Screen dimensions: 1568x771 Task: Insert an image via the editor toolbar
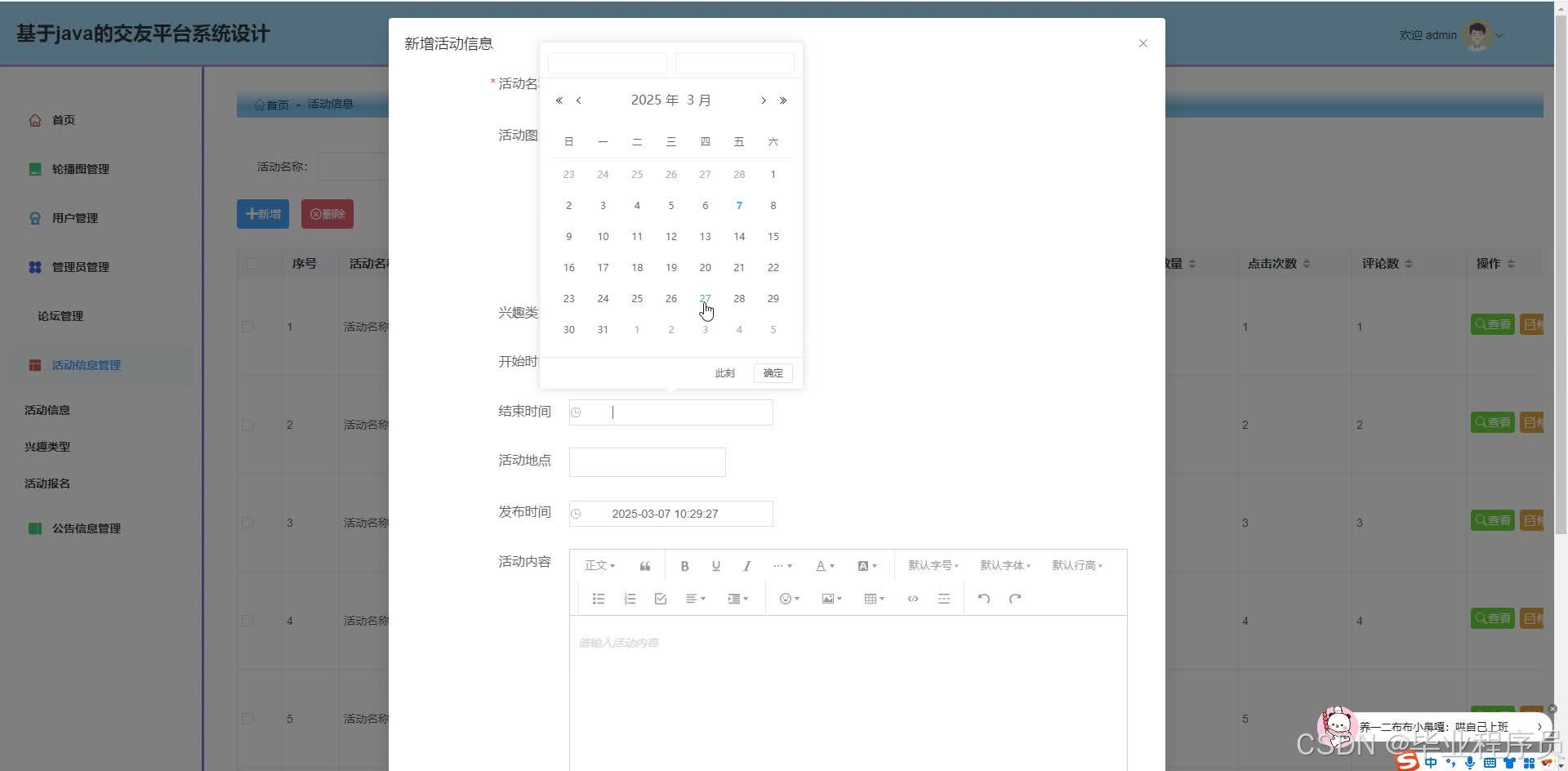click(828, 599)
